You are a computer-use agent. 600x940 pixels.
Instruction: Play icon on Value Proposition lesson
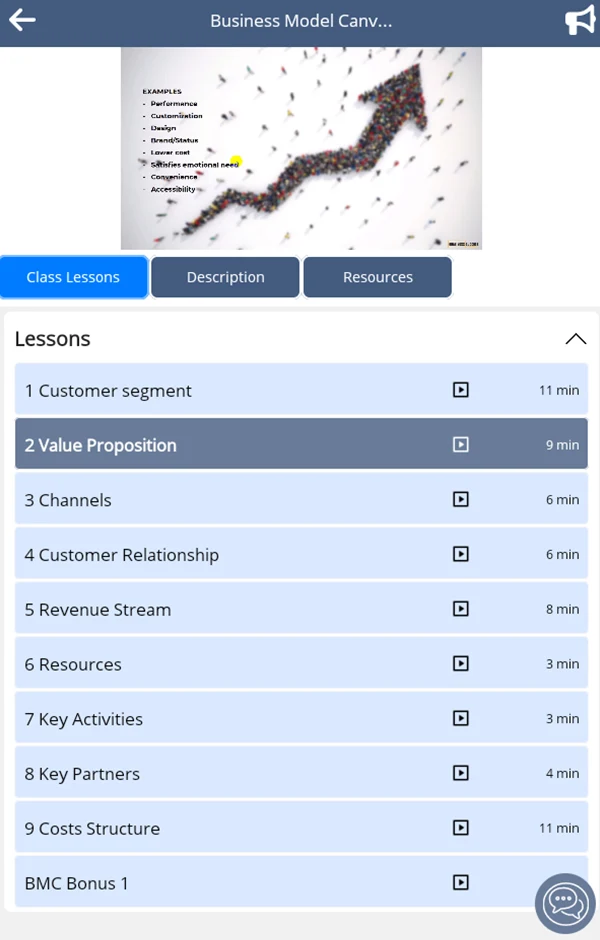[460, 445]
